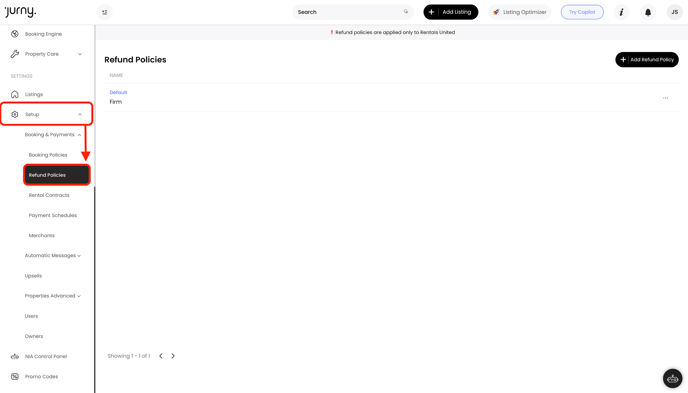The width and height of the screenshot is (688, 393).
Task: Open the JS user avatar menu
Action: tap(674, 12)
